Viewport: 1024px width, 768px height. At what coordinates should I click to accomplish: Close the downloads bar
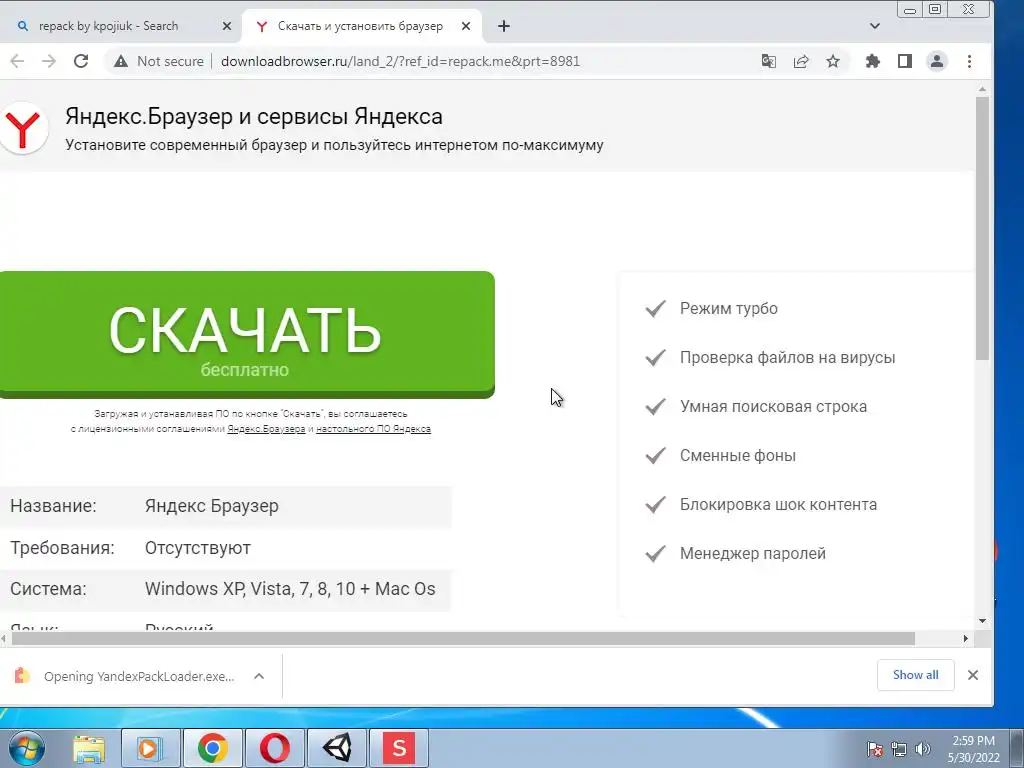tap(972, 675)
